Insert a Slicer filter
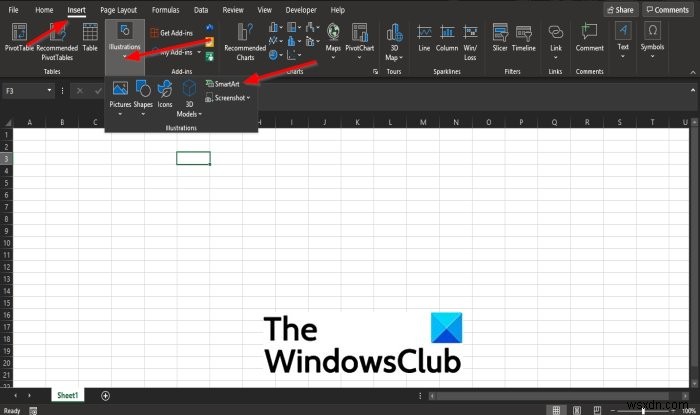 pos(500,37)
